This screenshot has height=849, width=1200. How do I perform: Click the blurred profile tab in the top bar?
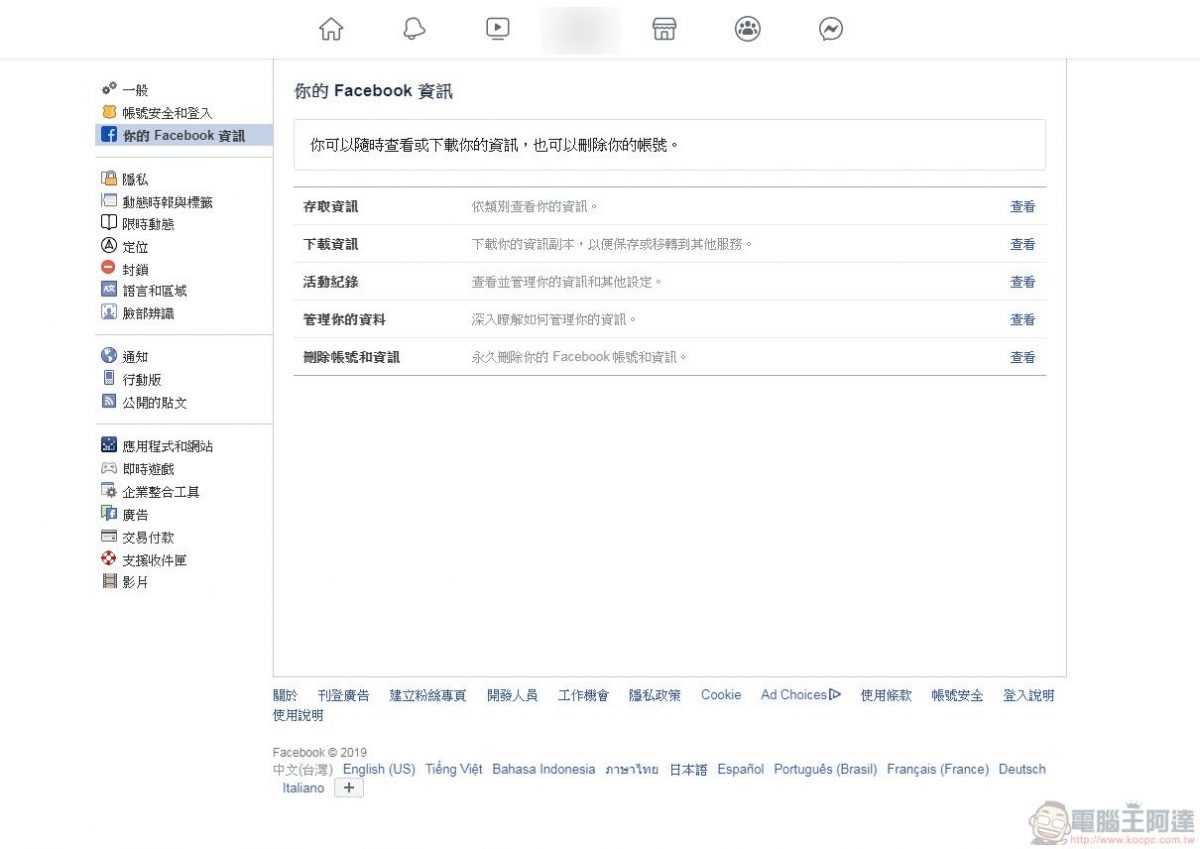580,30
